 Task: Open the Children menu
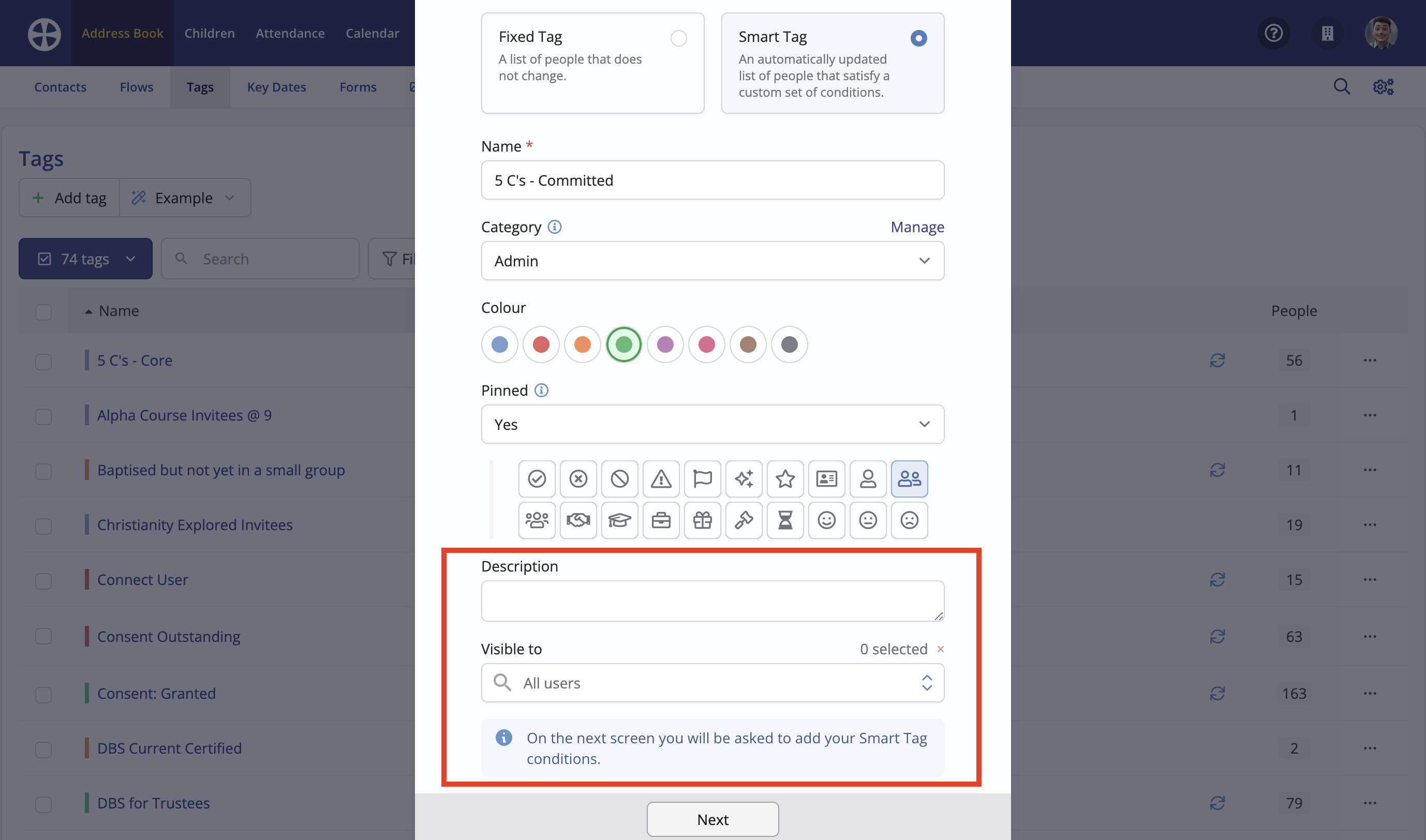[x=210, y=33]
